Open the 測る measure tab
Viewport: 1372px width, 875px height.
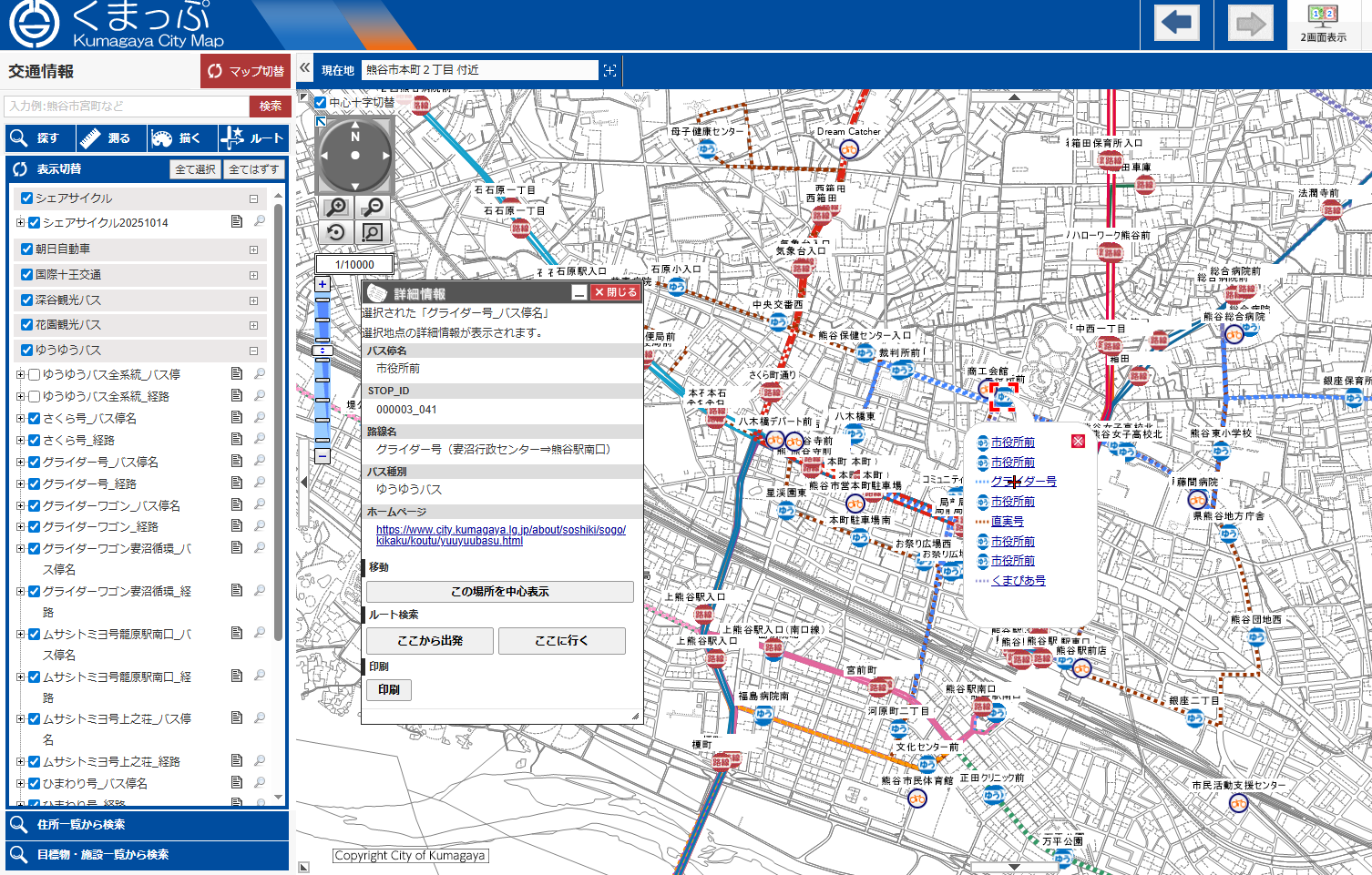110,138
